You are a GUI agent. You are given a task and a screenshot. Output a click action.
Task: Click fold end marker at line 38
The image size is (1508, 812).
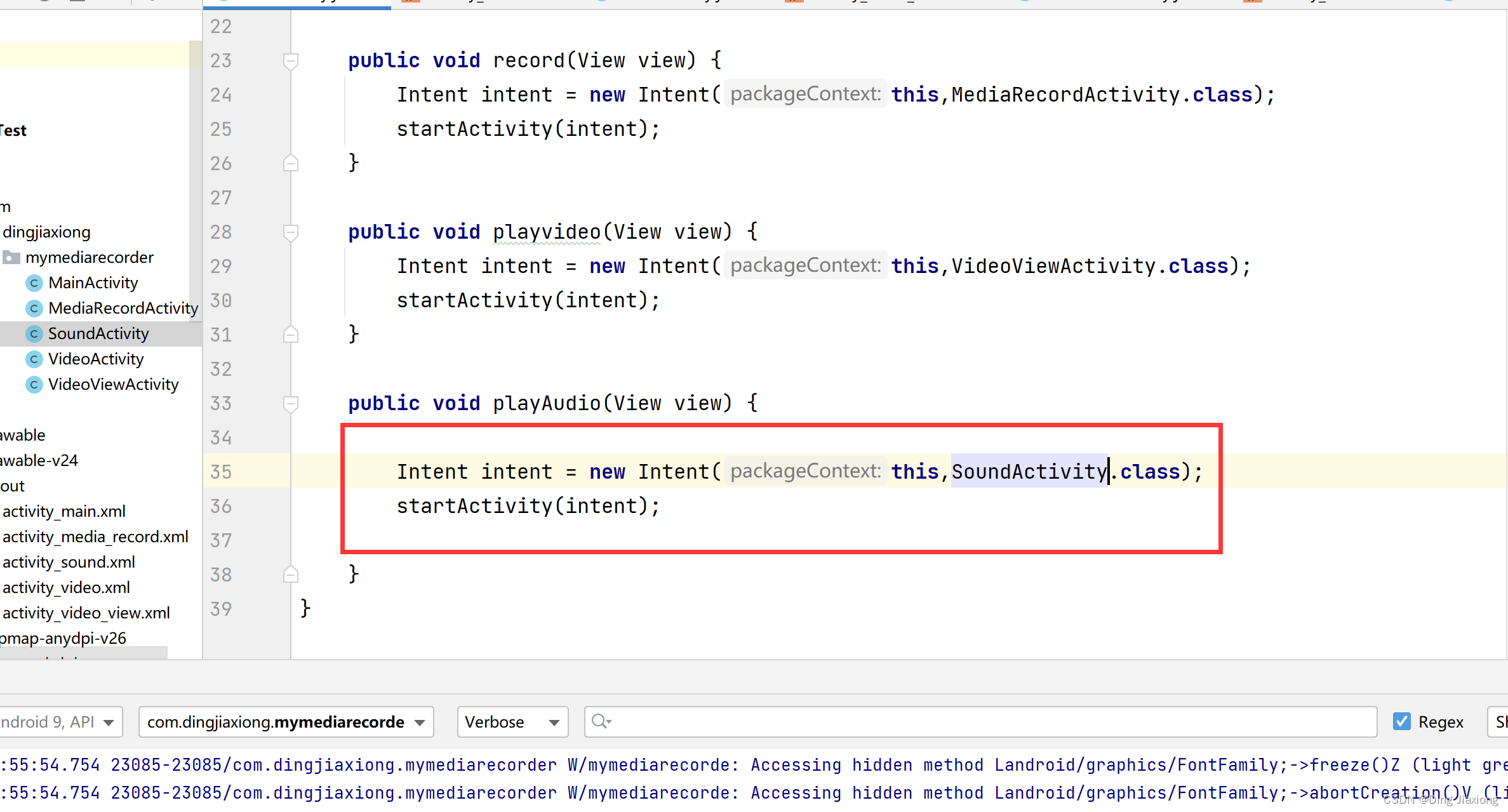(291, 575)
